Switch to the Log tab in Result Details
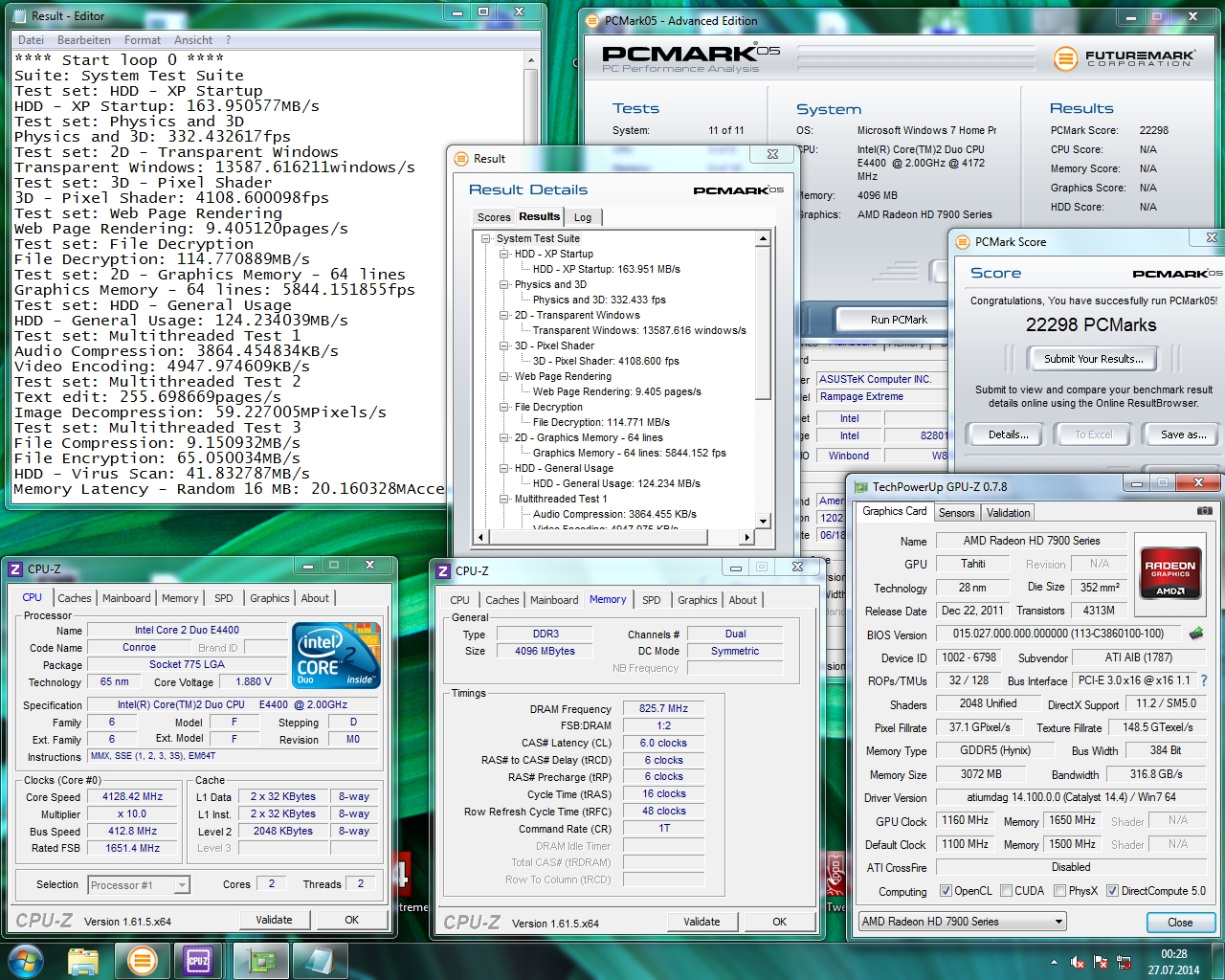Viewport: 1225px width, 980px height. [583, 217]
